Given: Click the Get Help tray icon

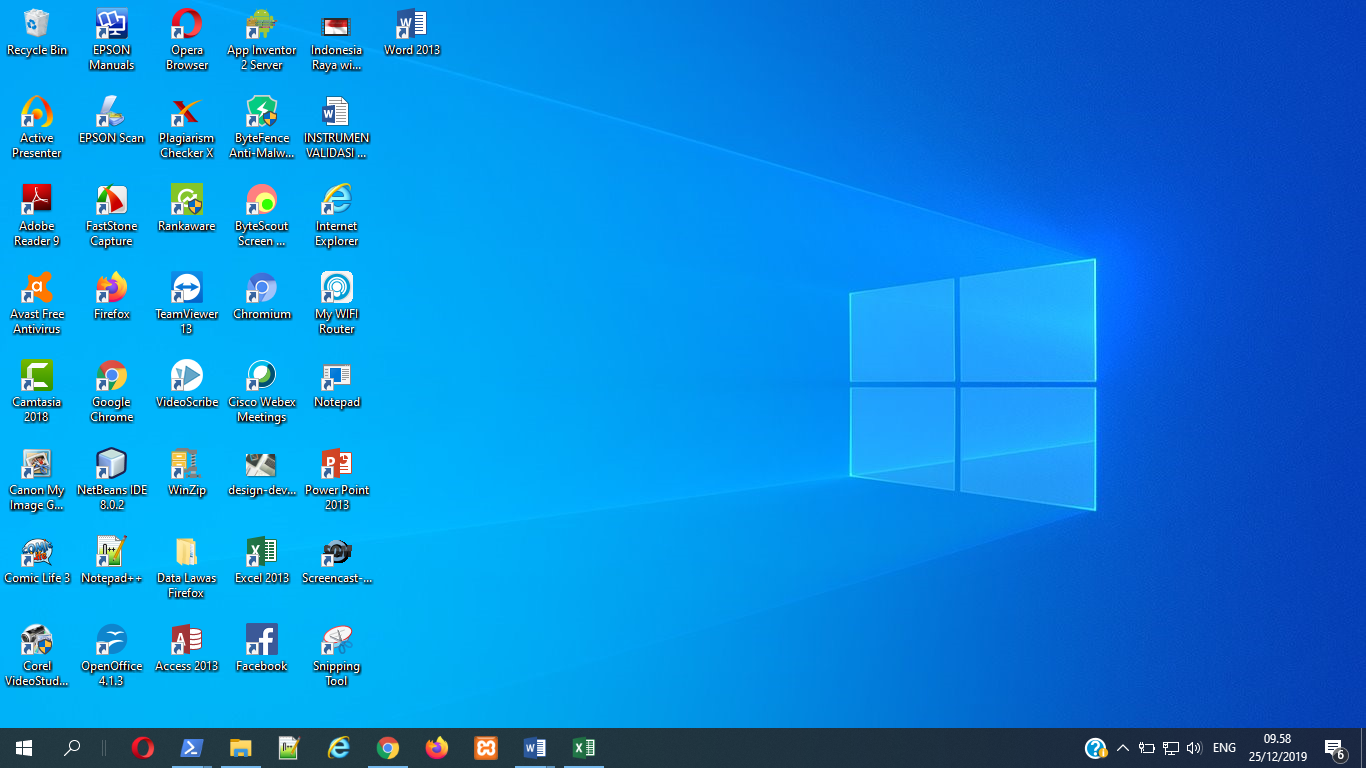Looking at the screenshot, I should click(1096, 748).
